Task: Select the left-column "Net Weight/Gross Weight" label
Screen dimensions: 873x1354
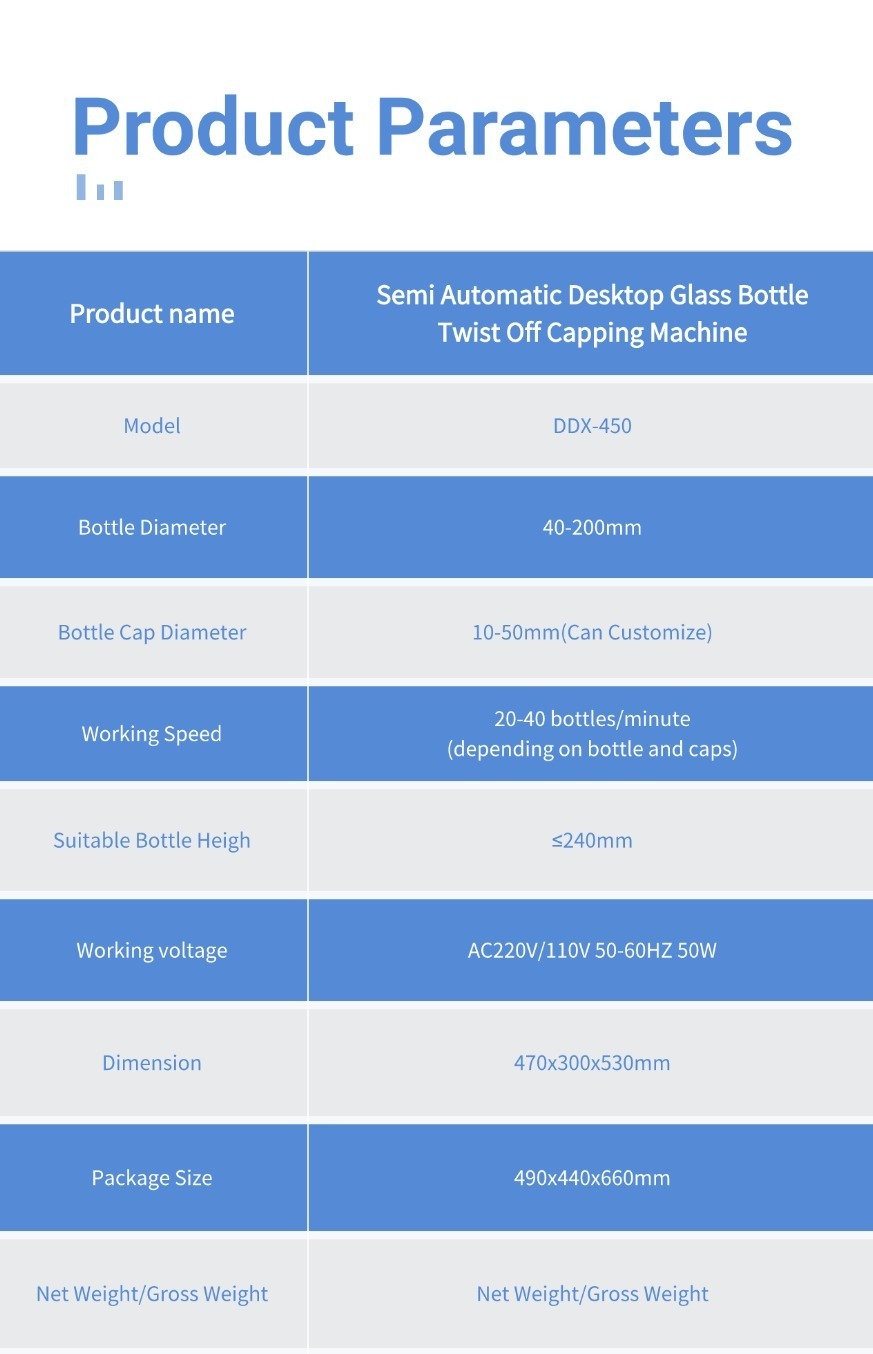Action: pyautogui.click(x=152, y=1294)
